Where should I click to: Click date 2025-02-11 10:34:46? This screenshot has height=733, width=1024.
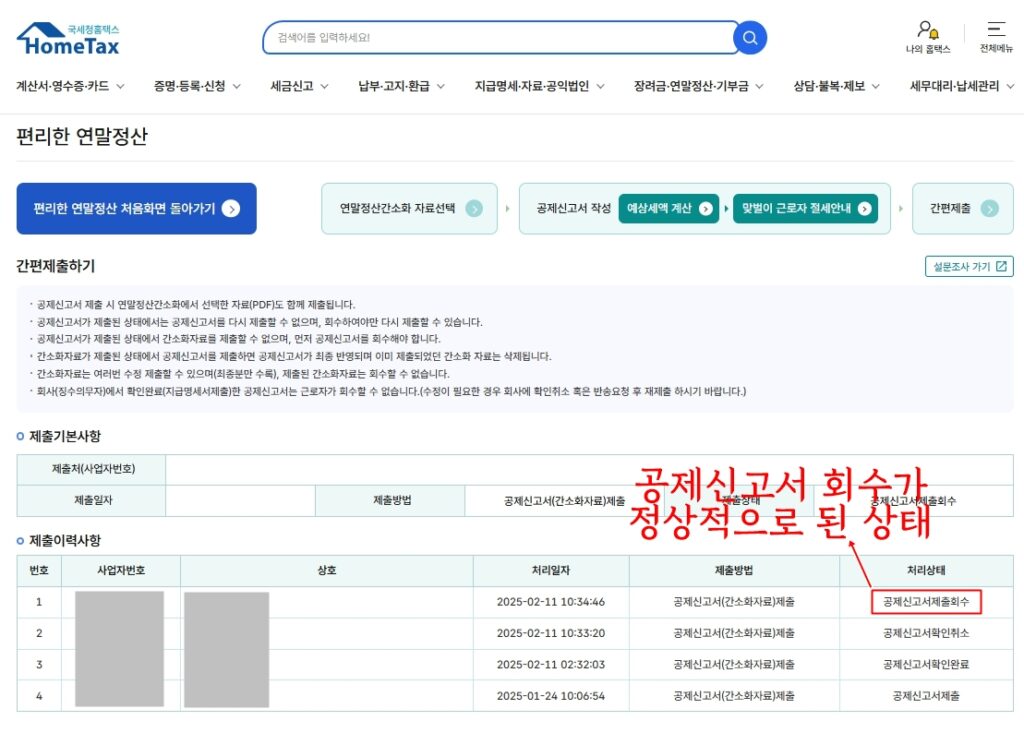(551, 602)
